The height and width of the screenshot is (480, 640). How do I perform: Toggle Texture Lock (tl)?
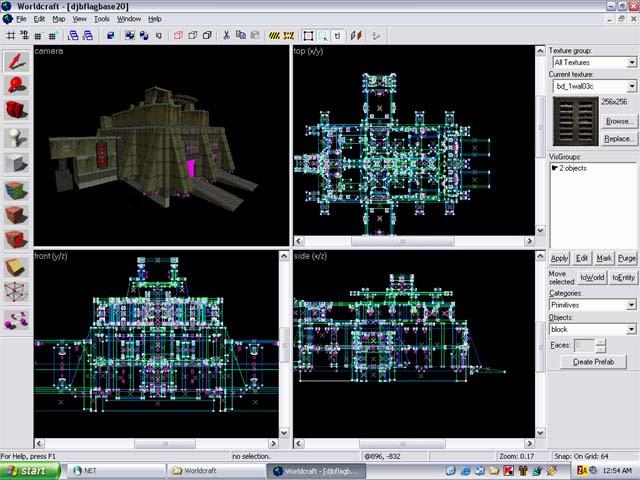click(338, 36)
